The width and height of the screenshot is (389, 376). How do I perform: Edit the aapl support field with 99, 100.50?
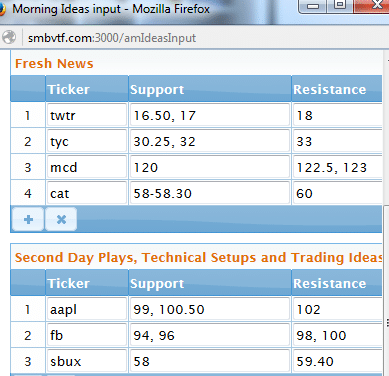tap(210, 309)
